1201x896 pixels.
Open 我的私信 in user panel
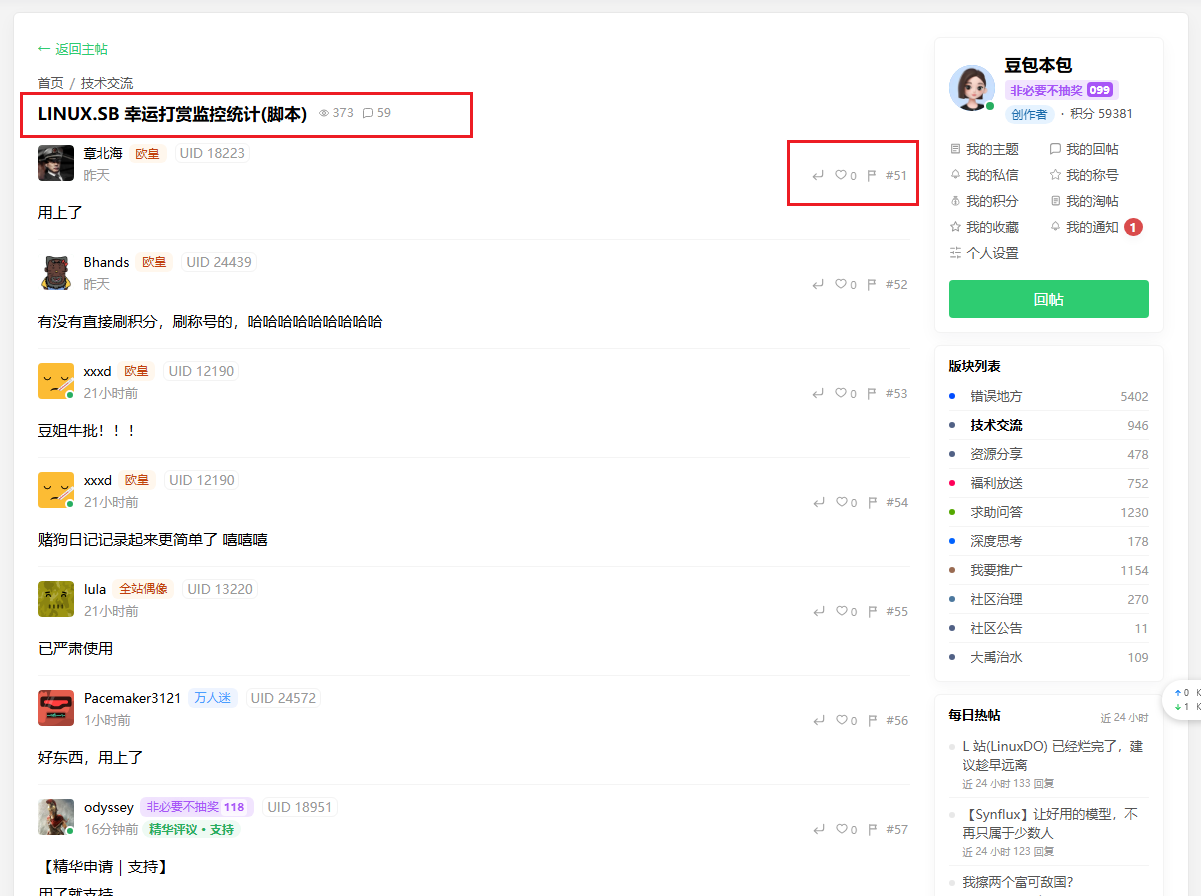tap(984, 175)
